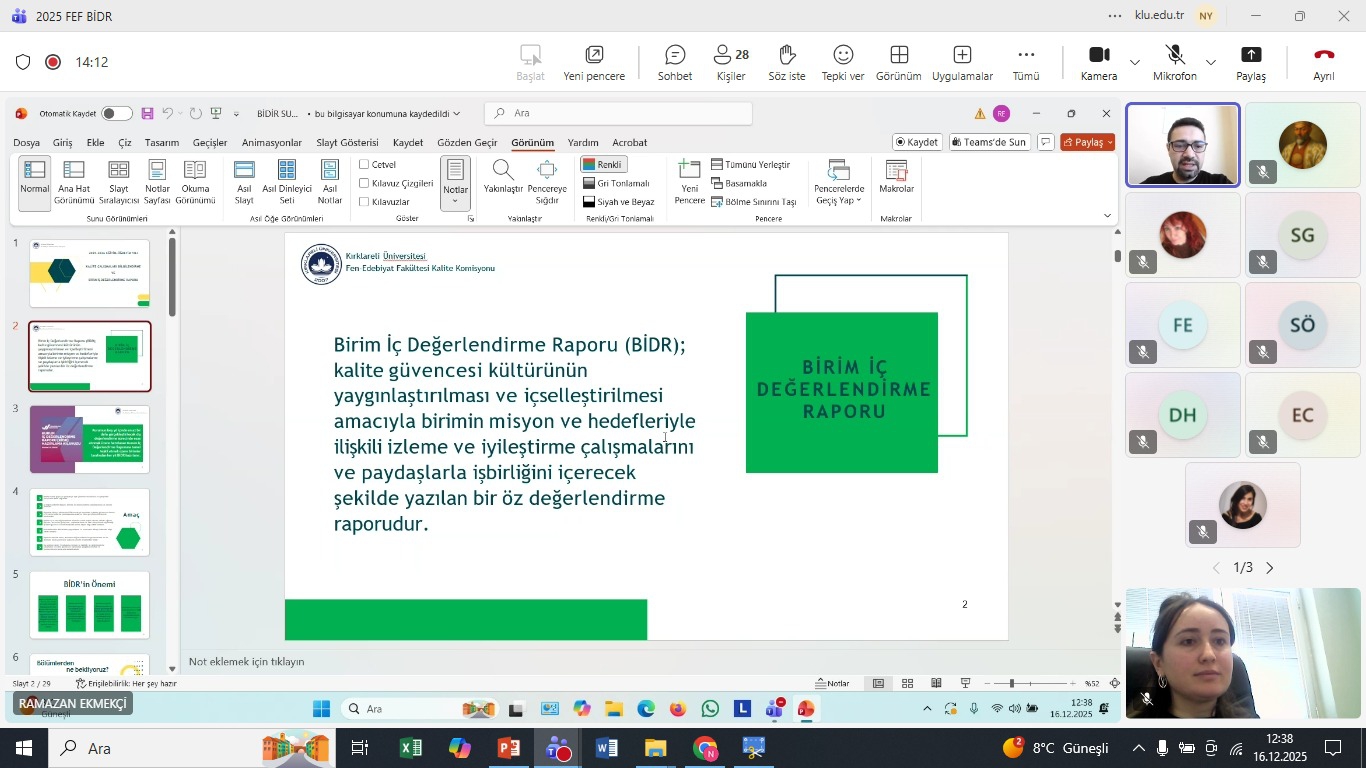Open the Tümü more options menu
Viewport: 1366px width, 768px height.
1026,63
